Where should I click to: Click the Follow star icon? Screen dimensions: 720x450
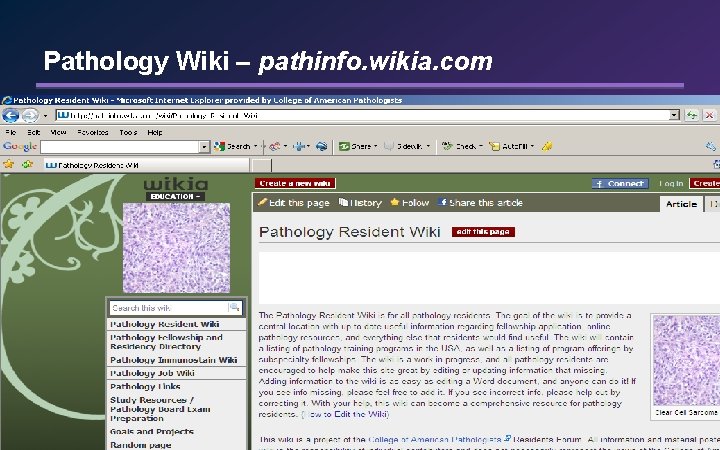(x=394, y=202)
